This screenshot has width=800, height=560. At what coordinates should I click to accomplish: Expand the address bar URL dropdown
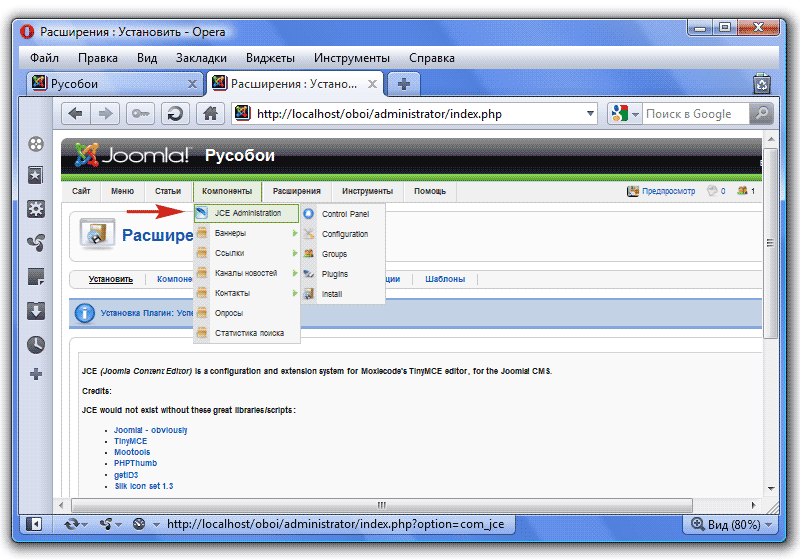coord(589,114)
